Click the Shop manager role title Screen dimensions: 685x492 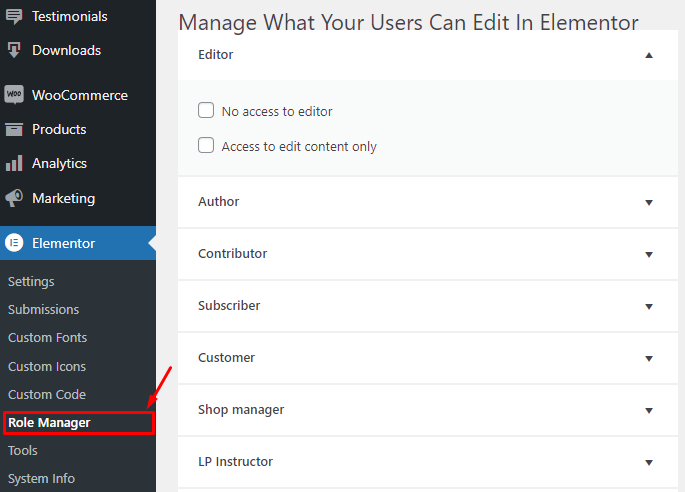(241, 409)
